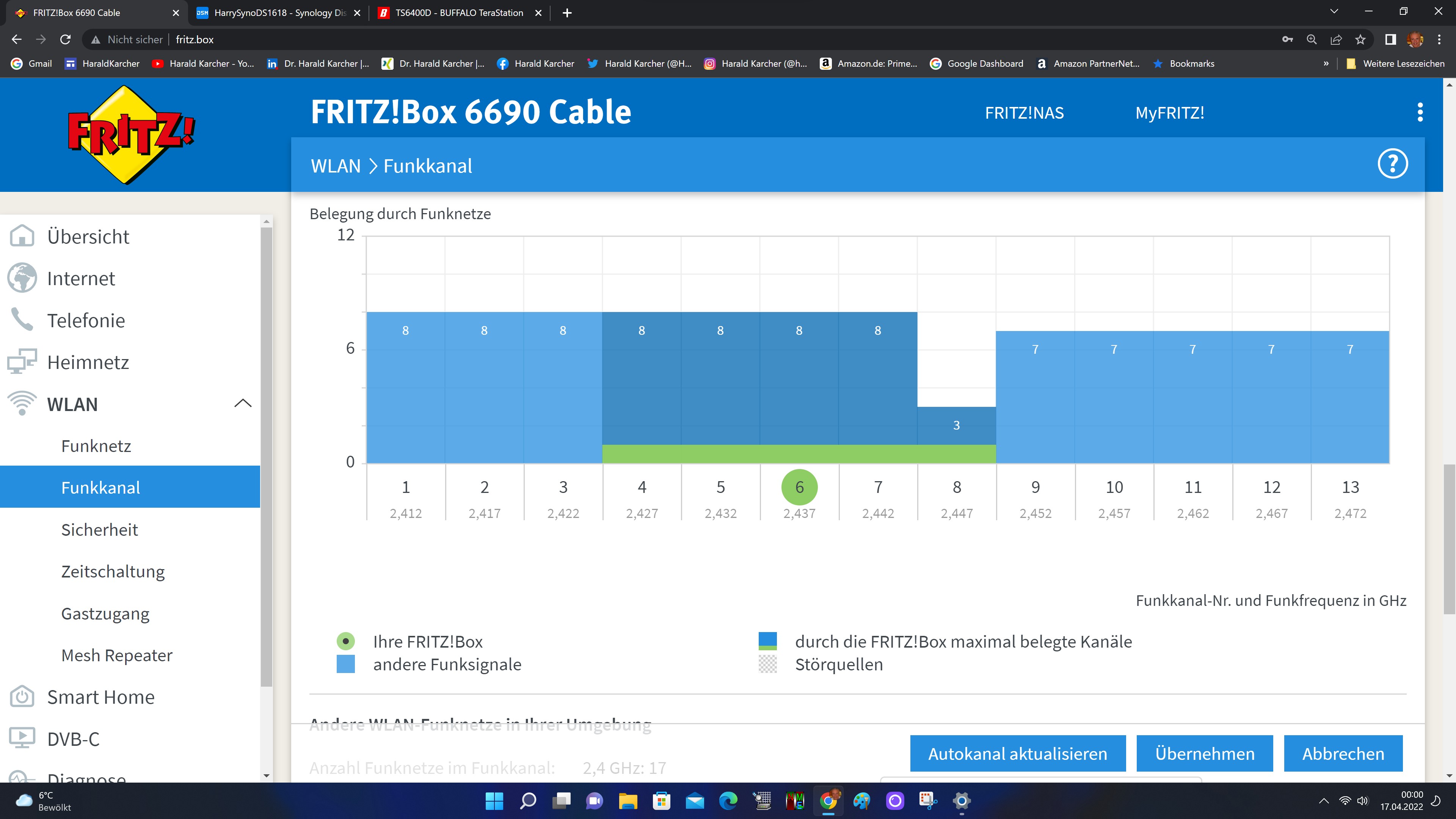The height and width of the screenshot is (819, 1456).
Task: Open Smart Home via its icon
Action: (x=23, y=697)
